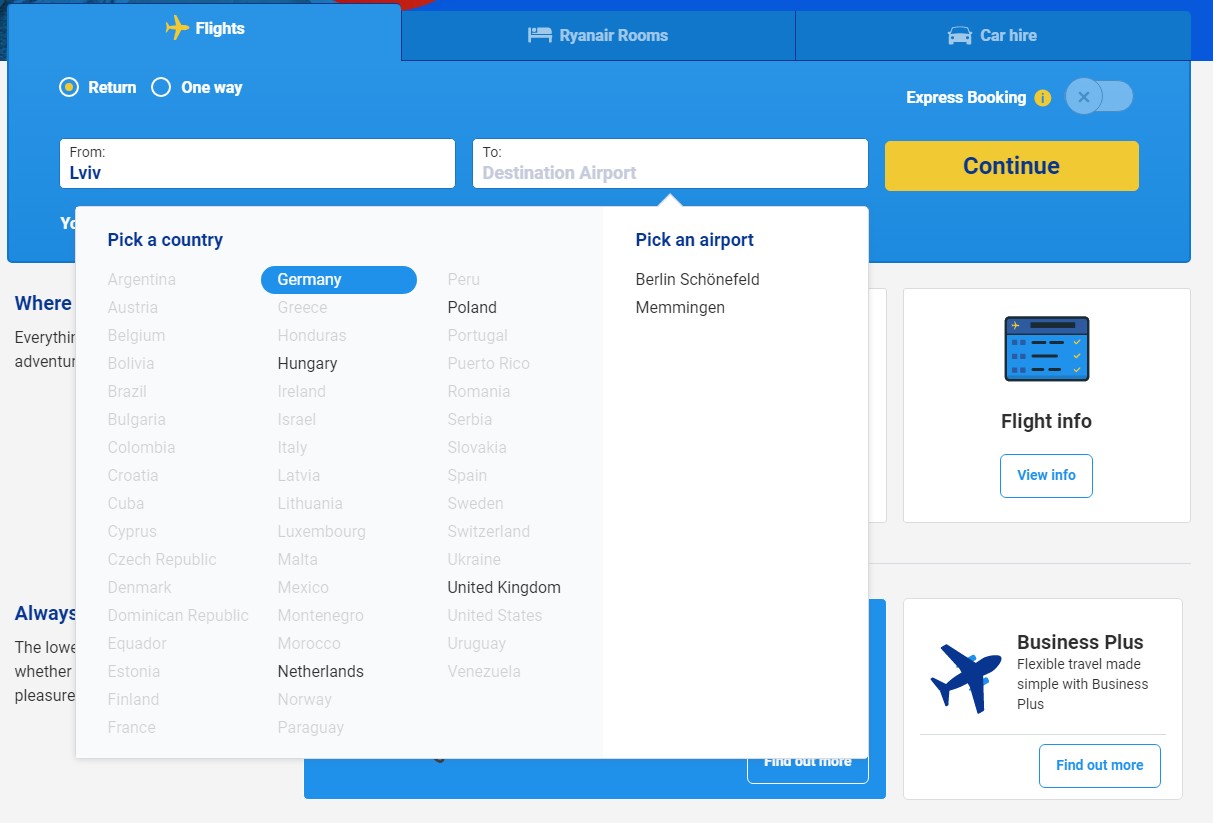Screen dimensions: 1213x823
Task: Click the greyed-out Morocco entry
Action: [x=309, y=644]
